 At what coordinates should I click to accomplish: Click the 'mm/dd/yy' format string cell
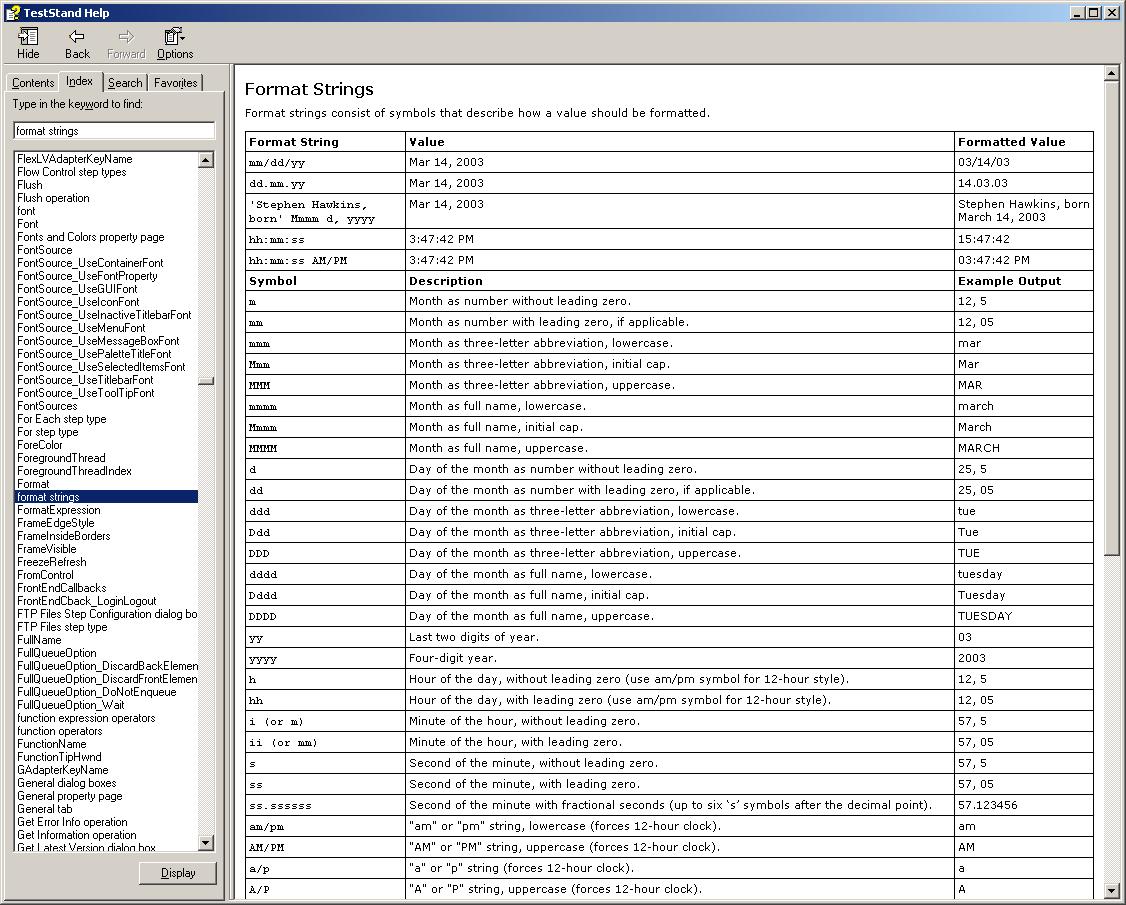click(325, 162)
